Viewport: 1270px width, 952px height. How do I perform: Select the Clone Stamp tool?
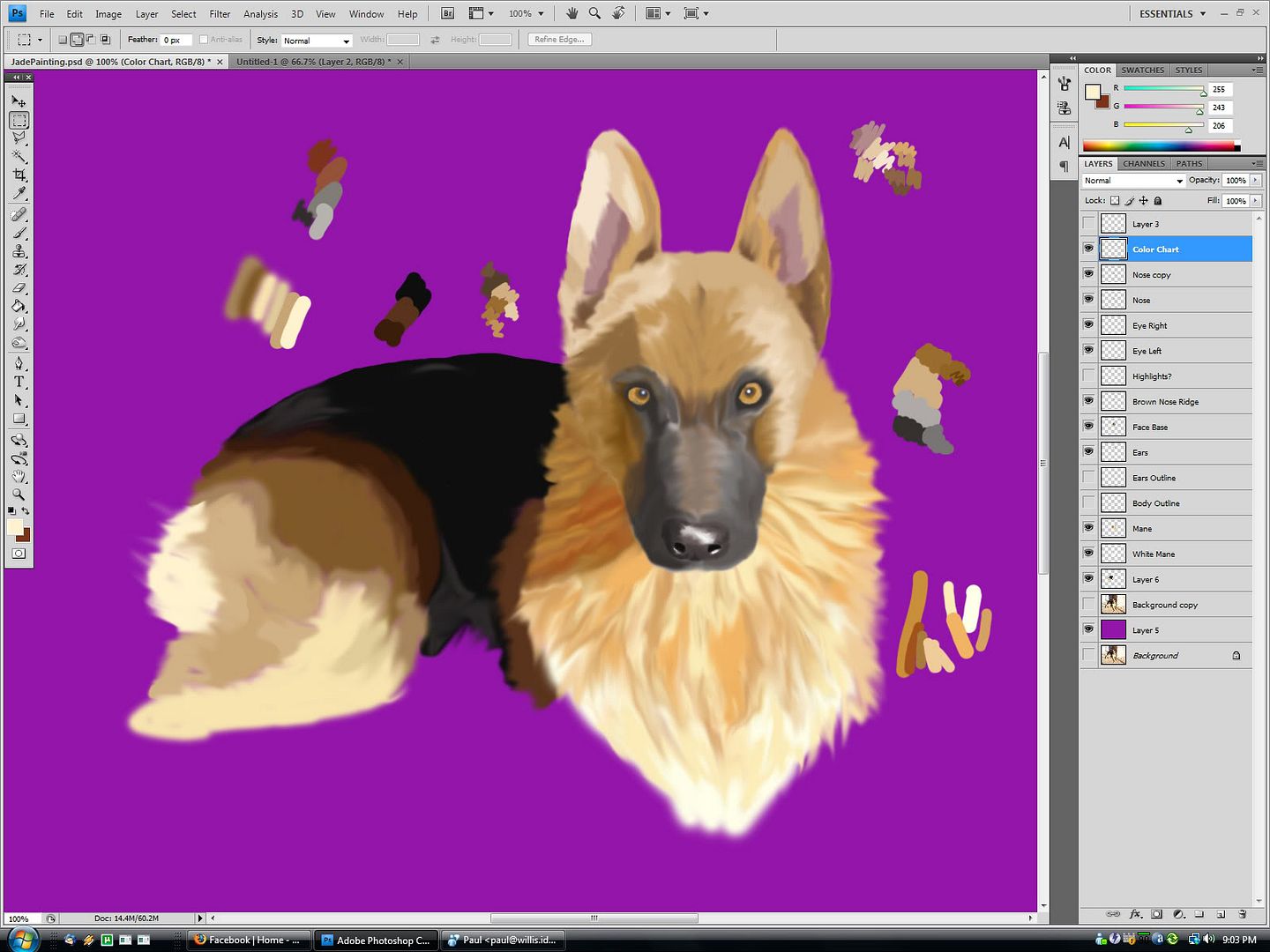(19, 251)
